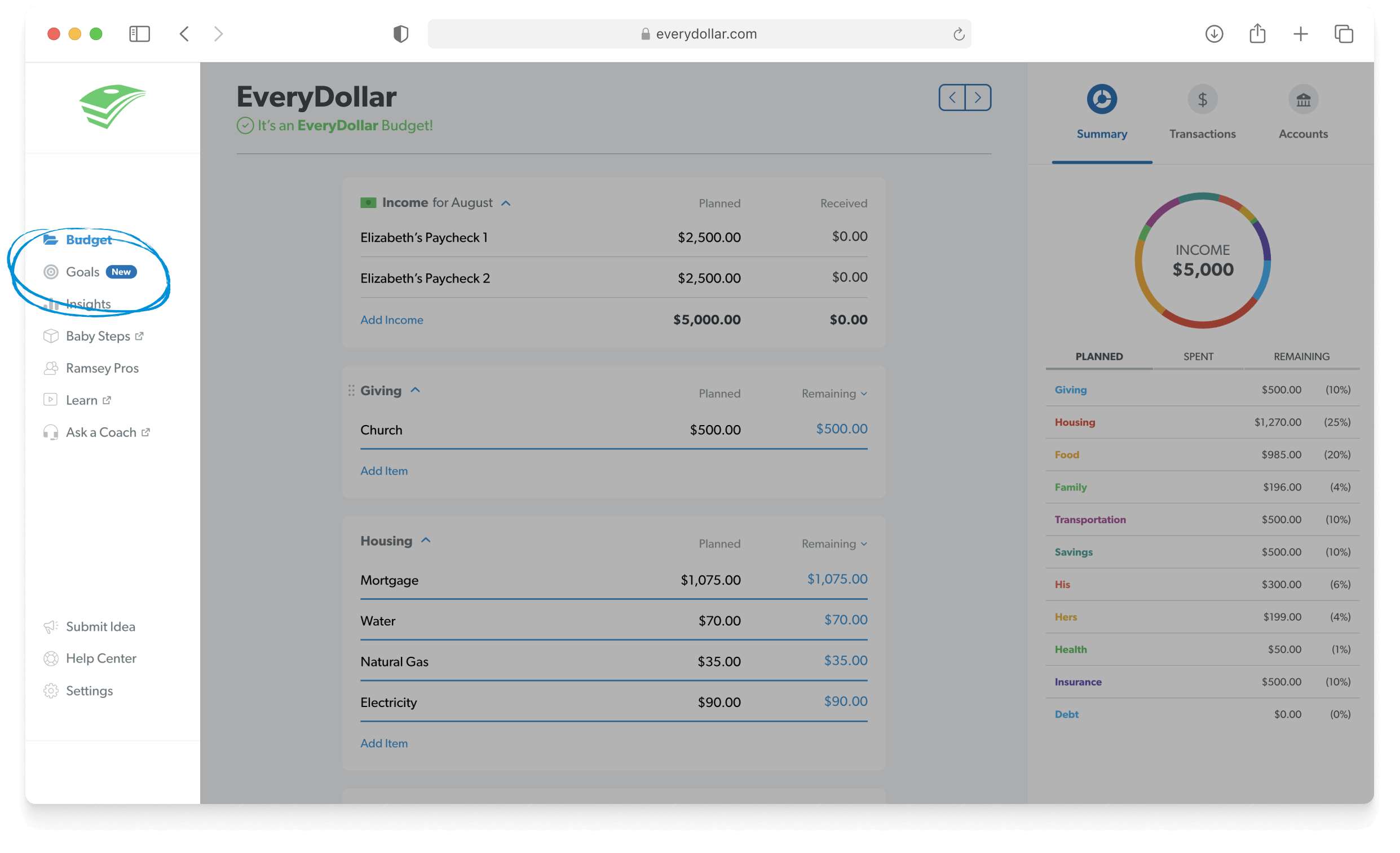Click Add Item under Giving

tap(384, 471)
